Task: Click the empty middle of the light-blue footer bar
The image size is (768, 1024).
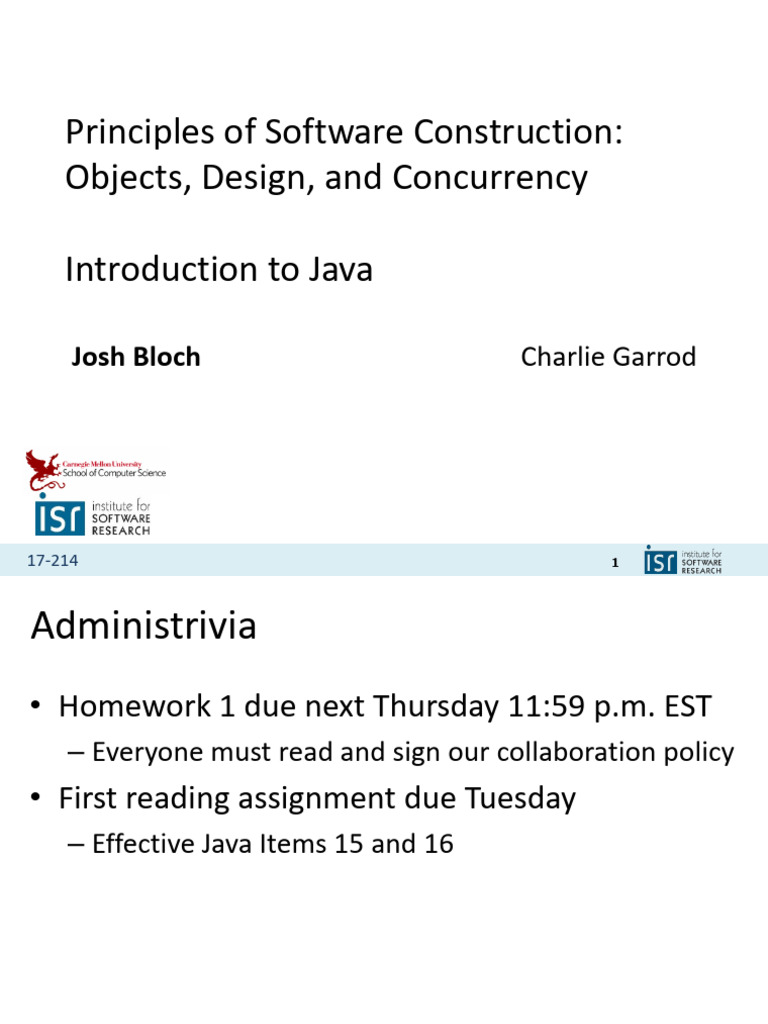Action: (340, 562)
